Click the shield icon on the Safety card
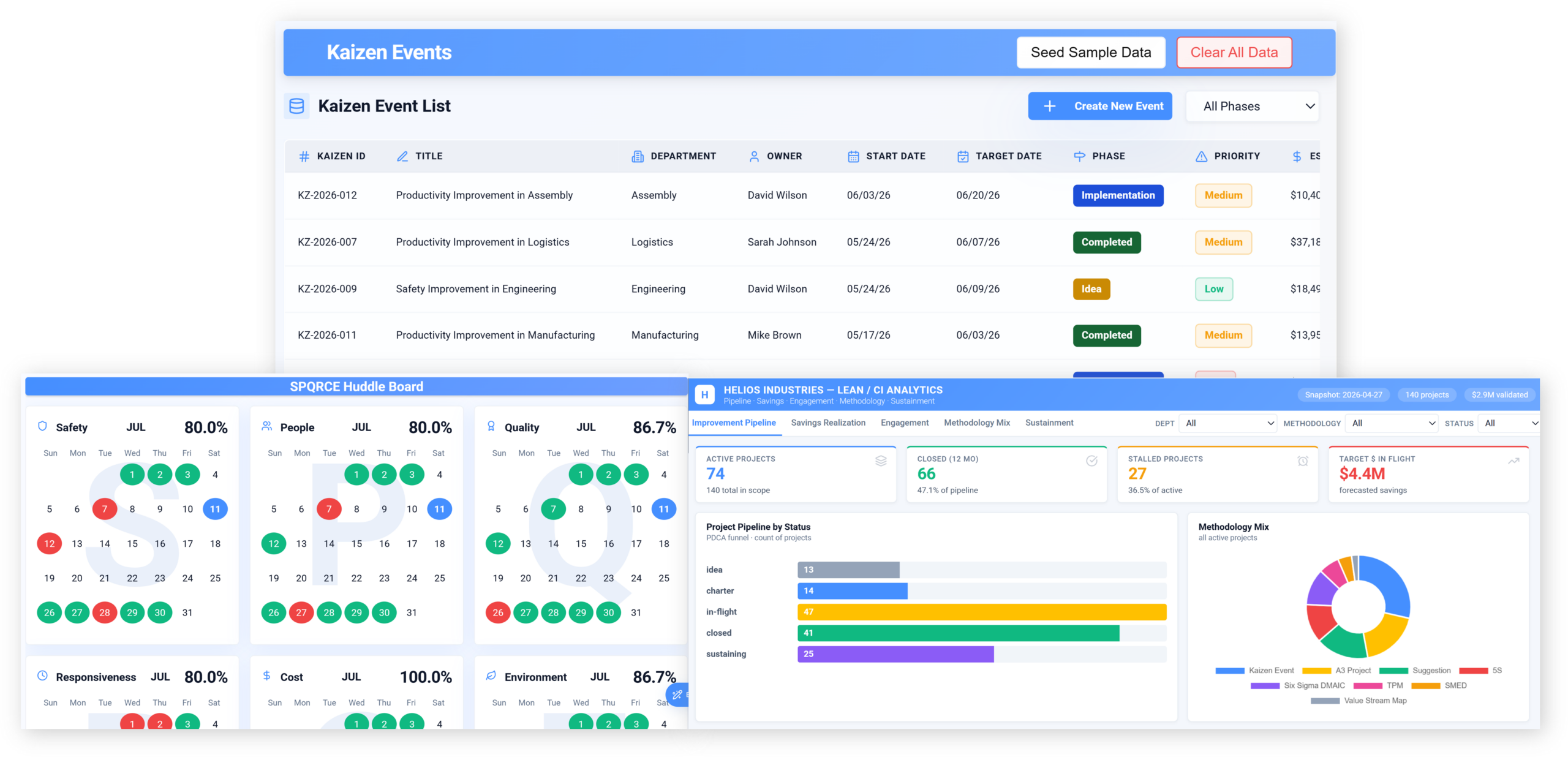This screenshot has height=757, width=1568. pyautogui.click(x=42, y=426)
